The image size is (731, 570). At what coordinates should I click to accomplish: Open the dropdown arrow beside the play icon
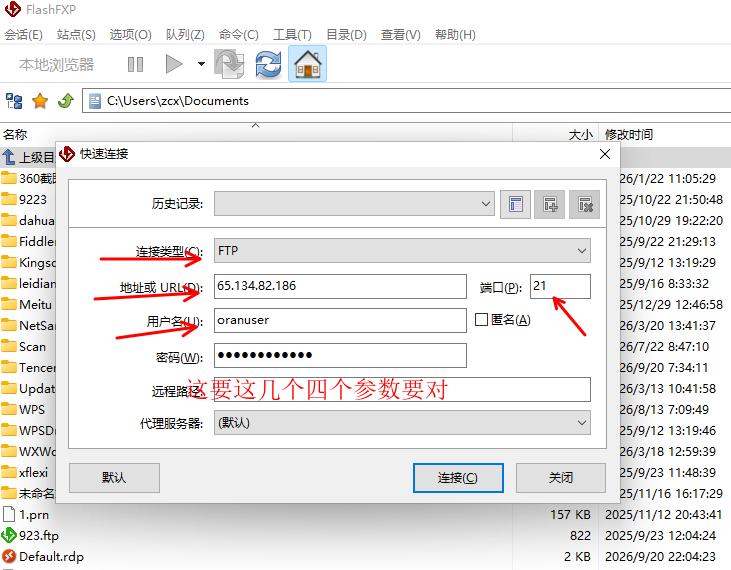tap(201, 64)
